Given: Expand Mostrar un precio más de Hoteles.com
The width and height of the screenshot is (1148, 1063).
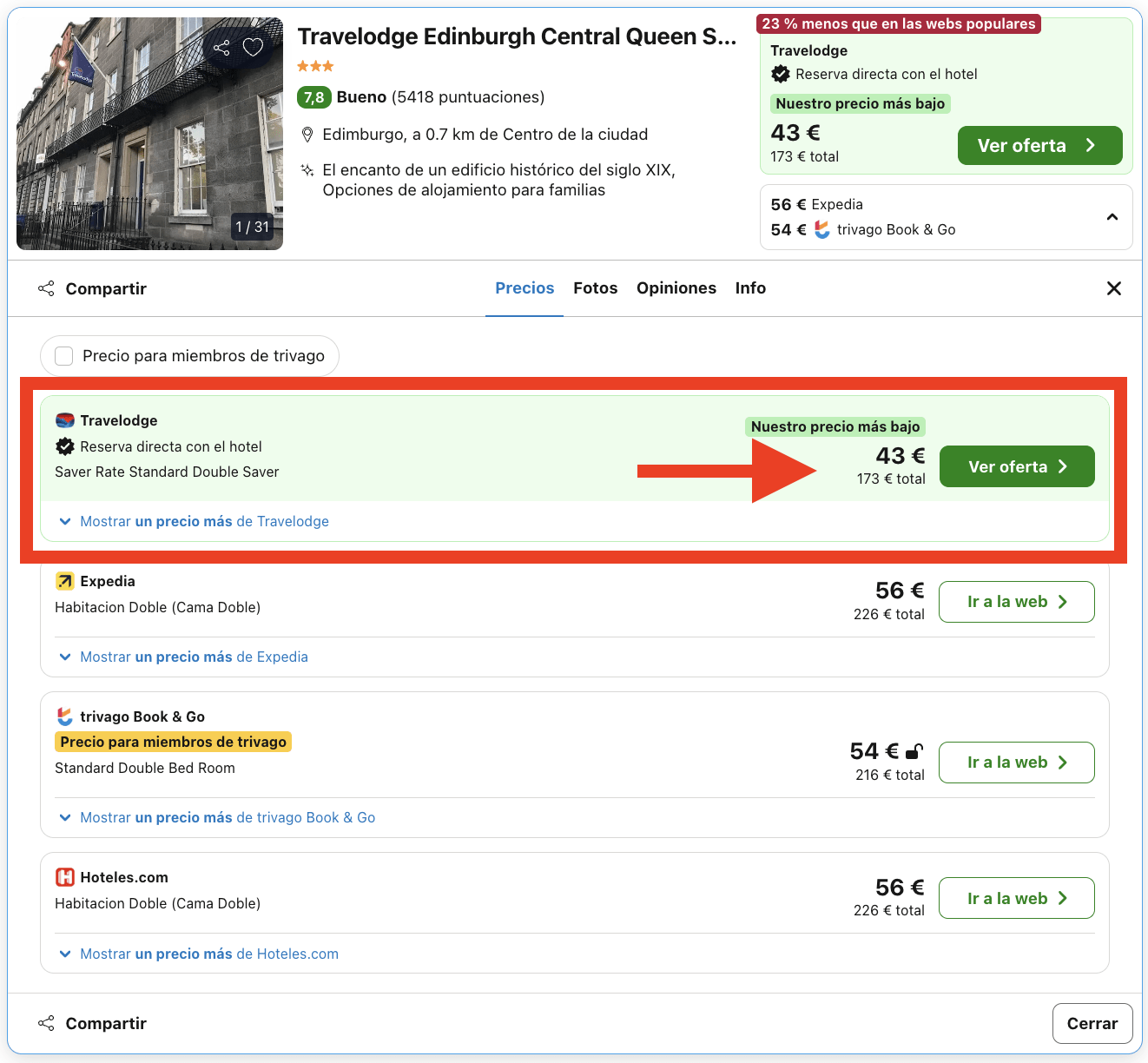Looking at the screenshot, I should pyautogui.click(x=206, y=954).
